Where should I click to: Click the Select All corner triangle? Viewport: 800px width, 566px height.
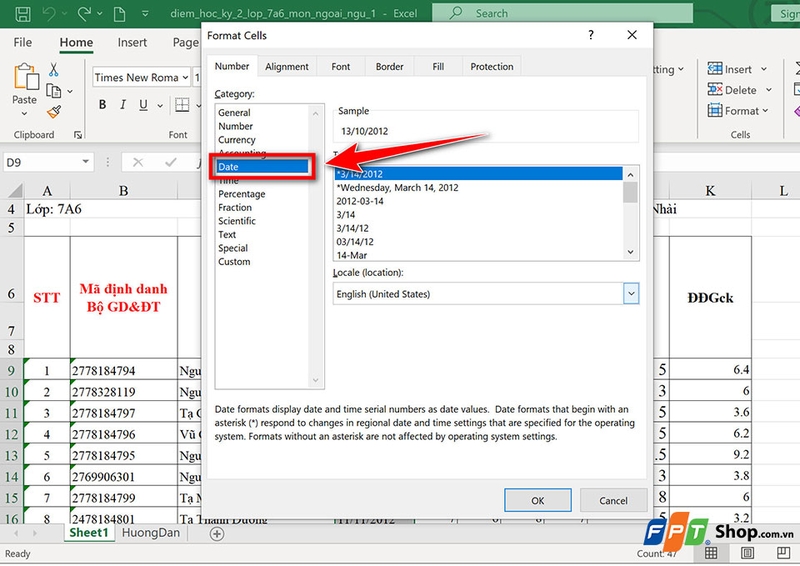coord(15,191)
